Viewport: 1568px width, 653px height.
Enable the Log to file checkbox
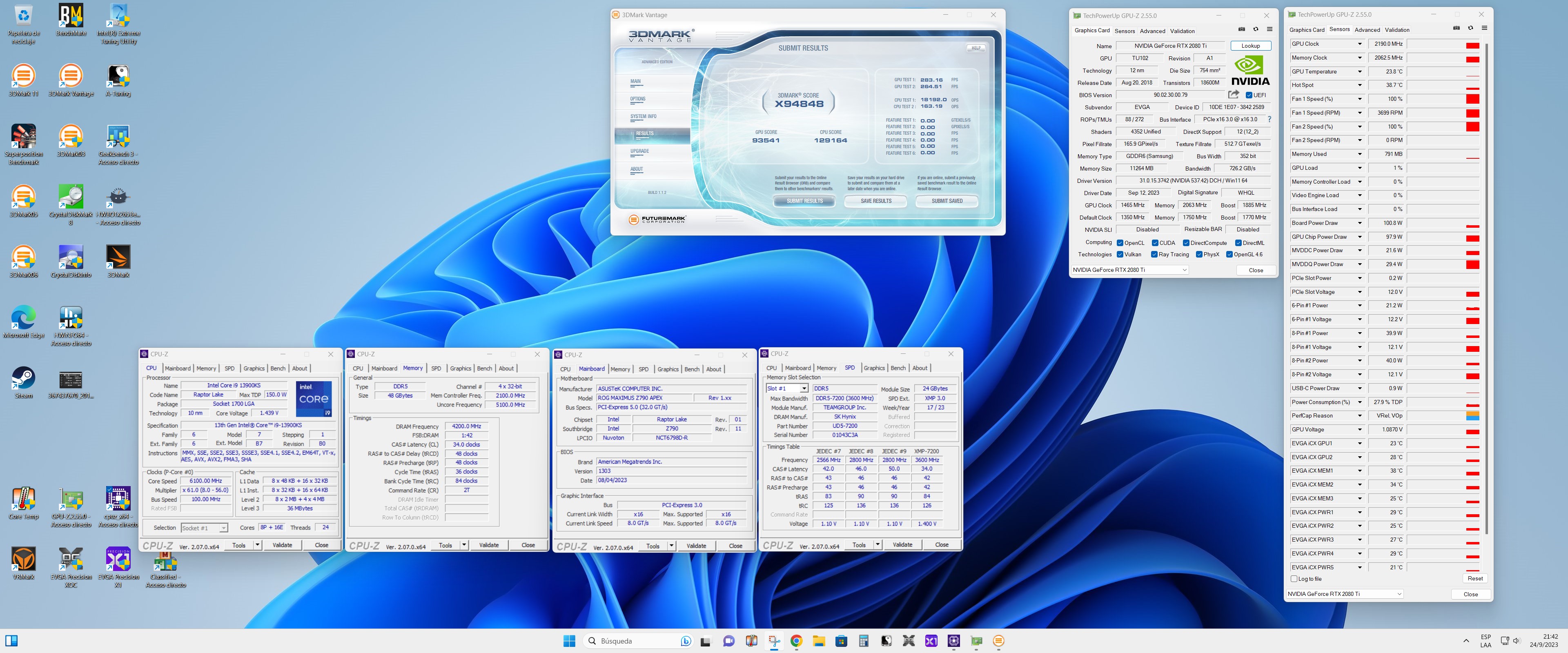point(1294,579)
